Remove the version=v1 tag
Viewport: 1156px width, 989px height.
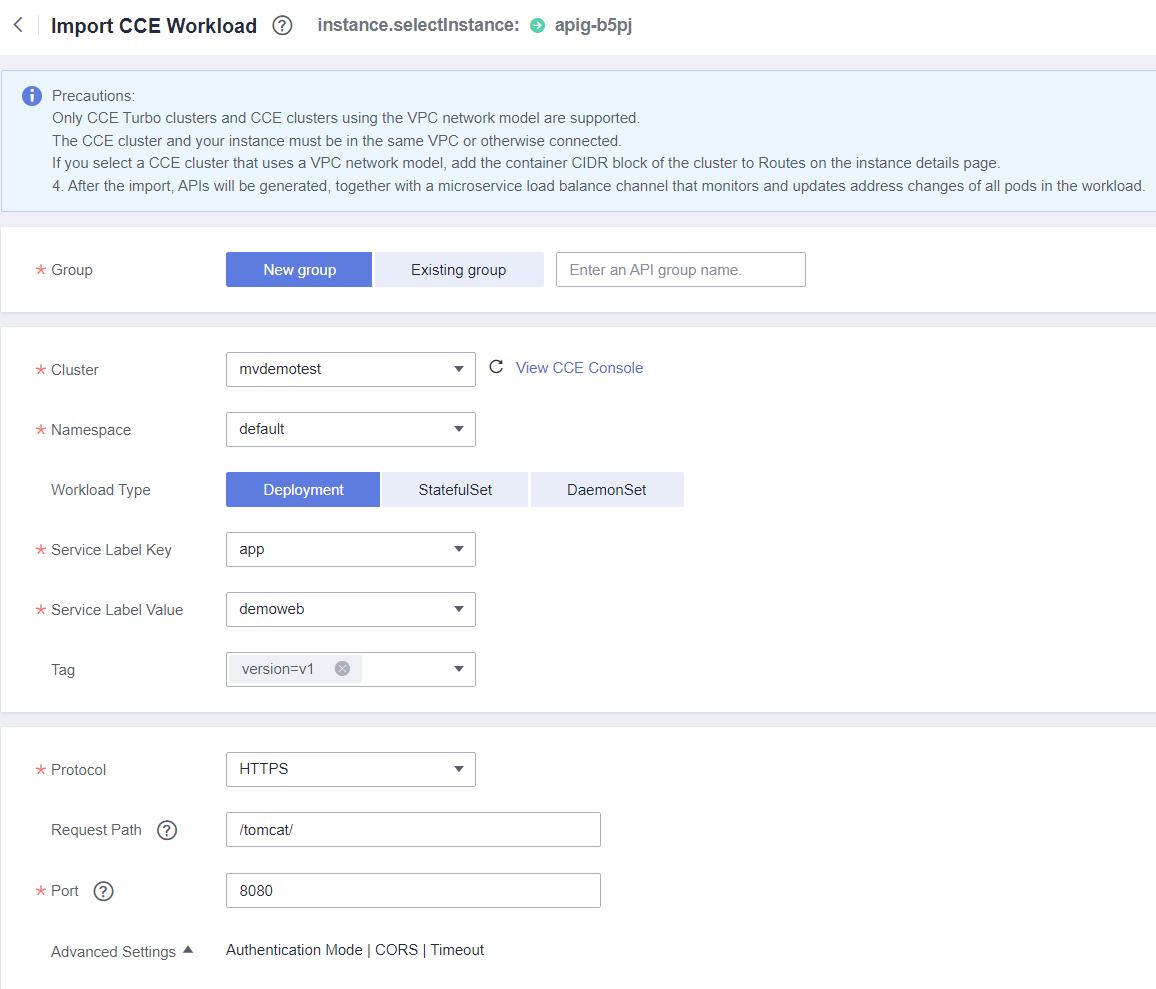tap(342, 668)
